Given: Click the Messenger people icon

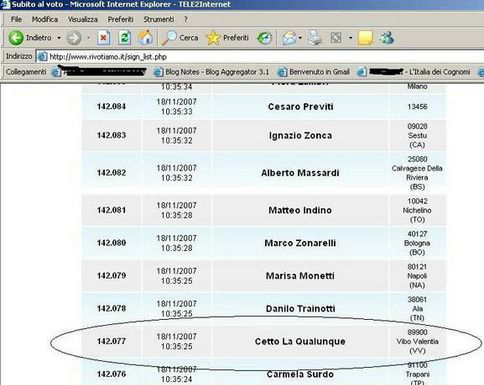Looking at the screenshot, I should coord(387,38).
